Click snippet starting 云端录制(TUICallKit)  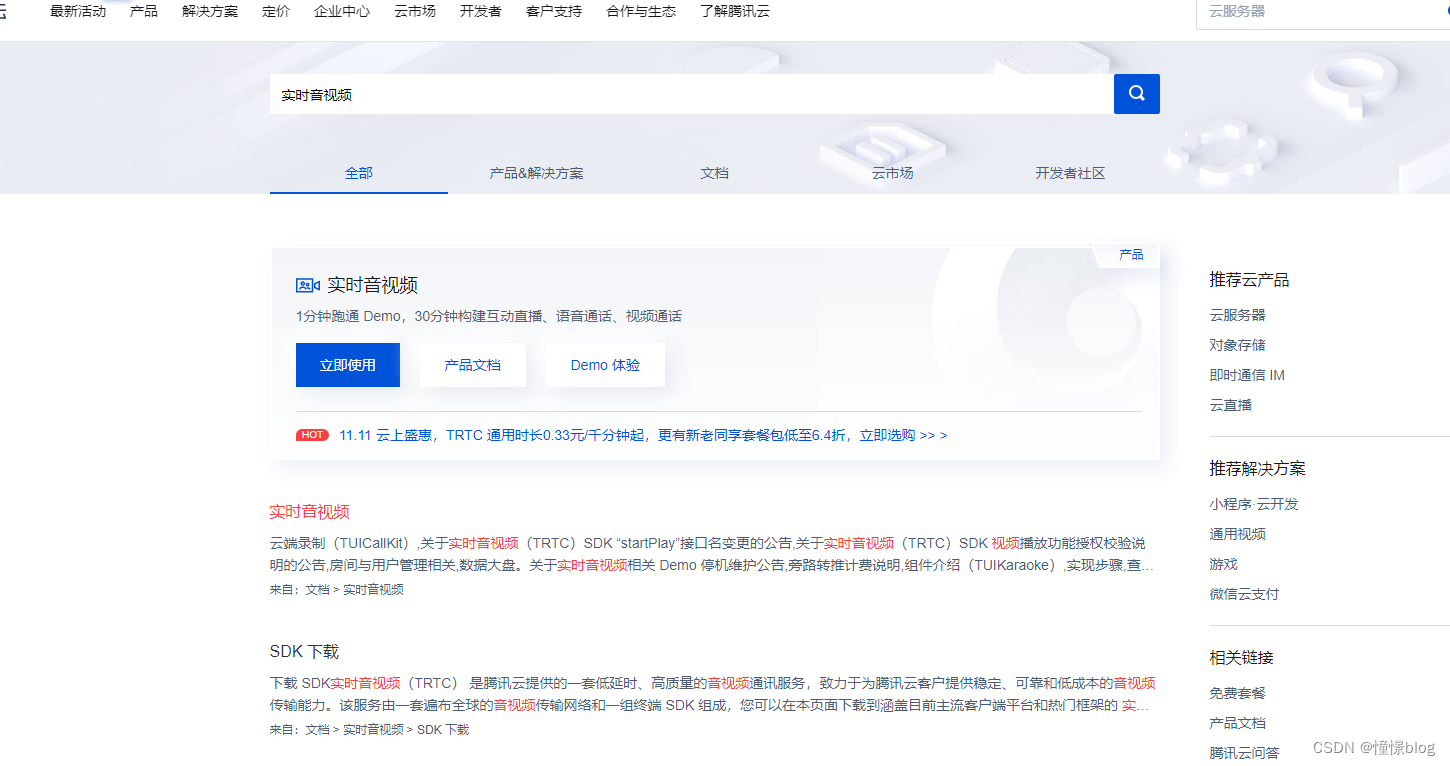click(712, 554)
